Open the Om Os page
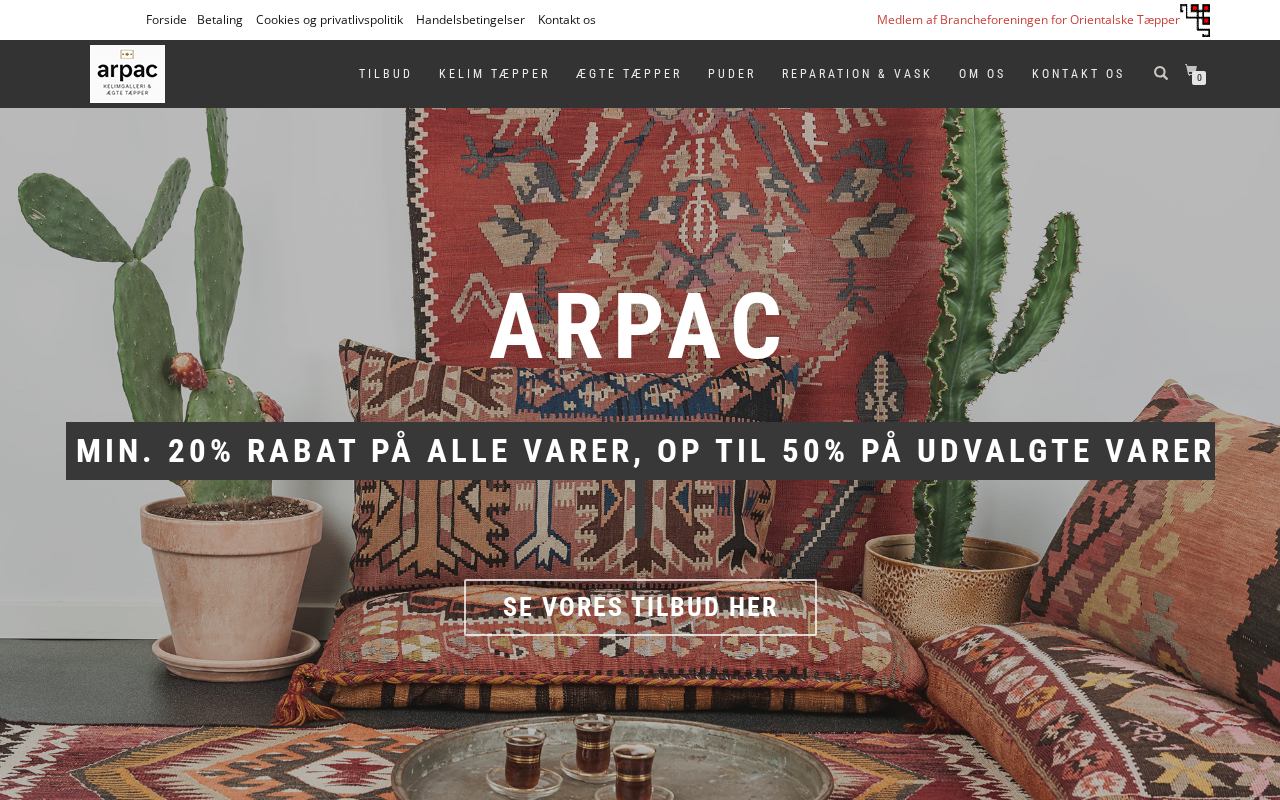The image size is (1280, 800). tap(982, 74)
